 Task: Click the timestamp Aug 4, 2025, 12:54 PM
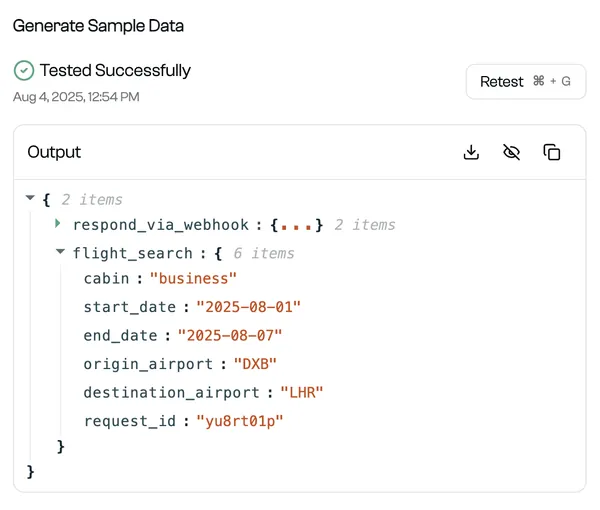point(76,97)
